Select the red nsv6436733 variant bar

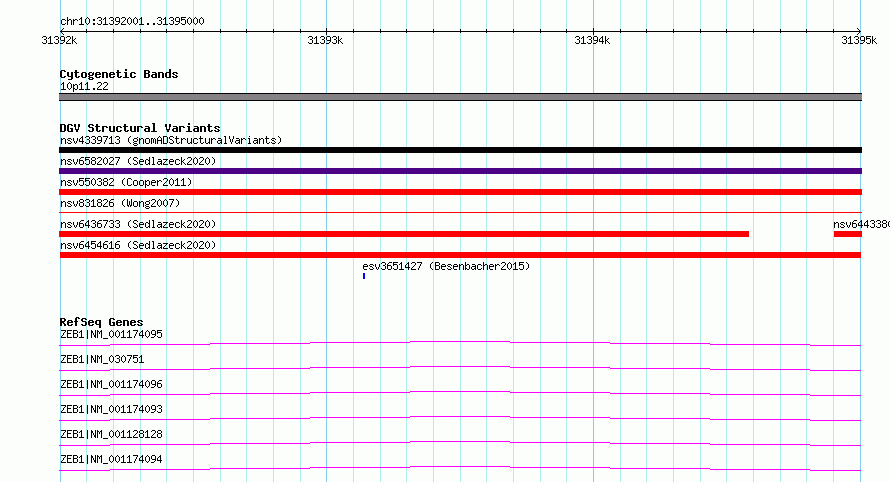point(404,234)
